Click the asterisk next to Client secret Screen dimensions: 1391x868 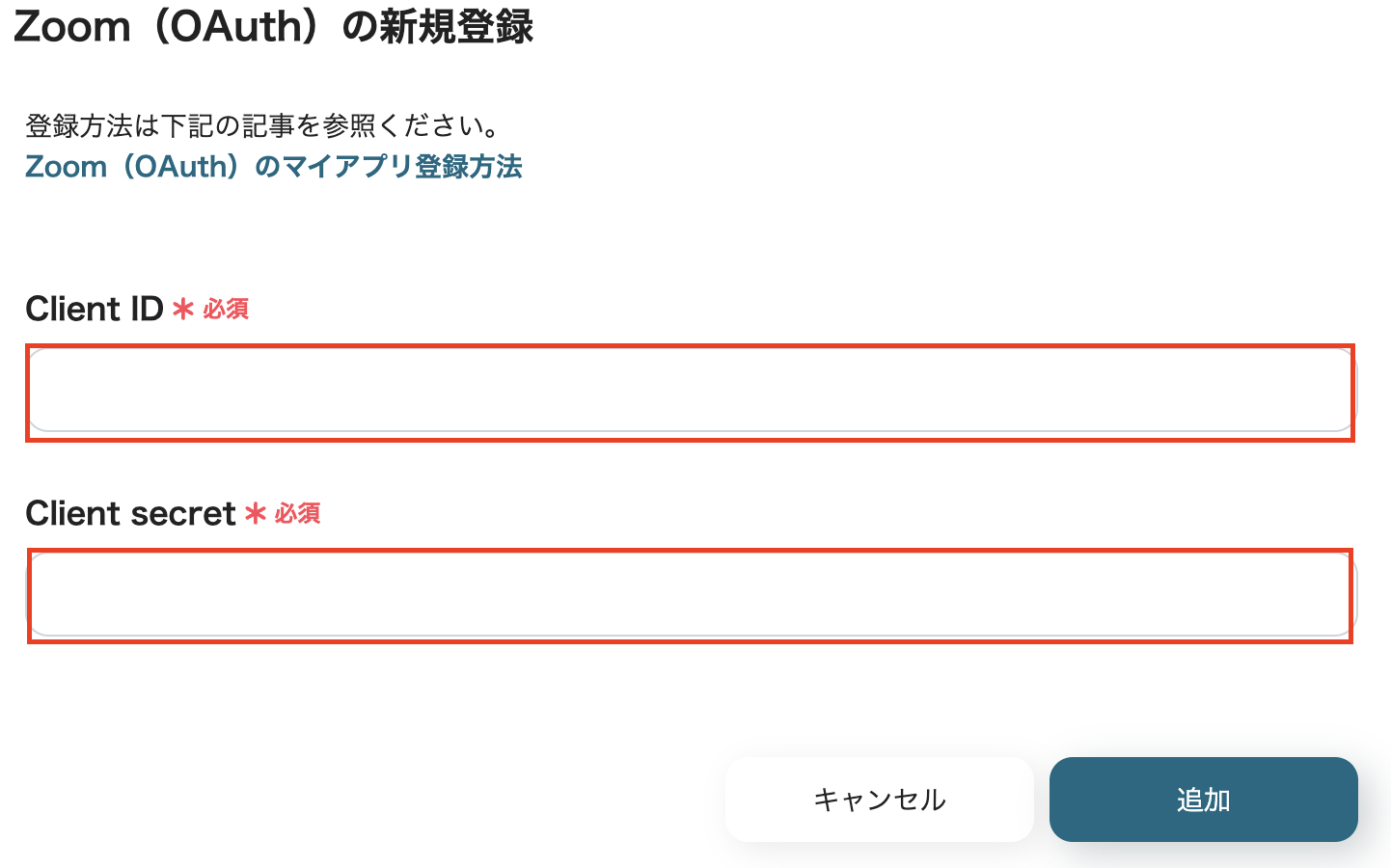click(257, 511)
